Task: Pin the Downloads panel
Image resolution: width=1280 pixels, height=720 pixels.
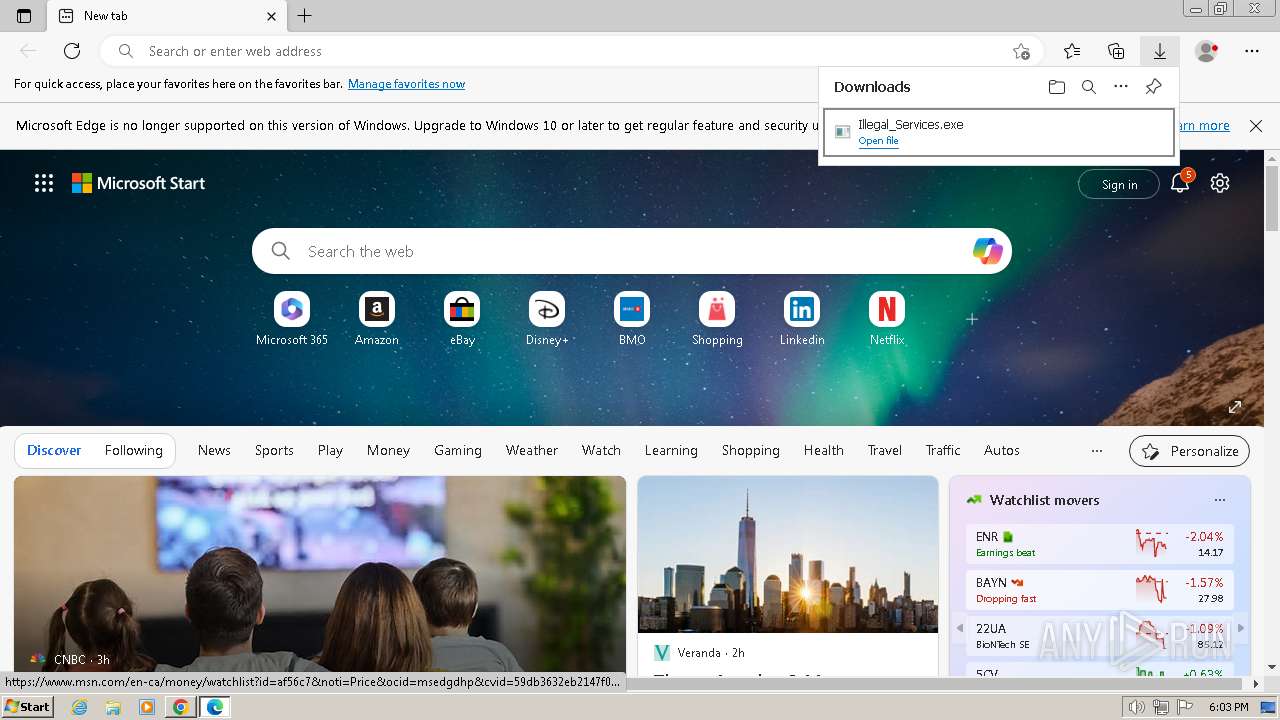Action: pos(1153,87)
